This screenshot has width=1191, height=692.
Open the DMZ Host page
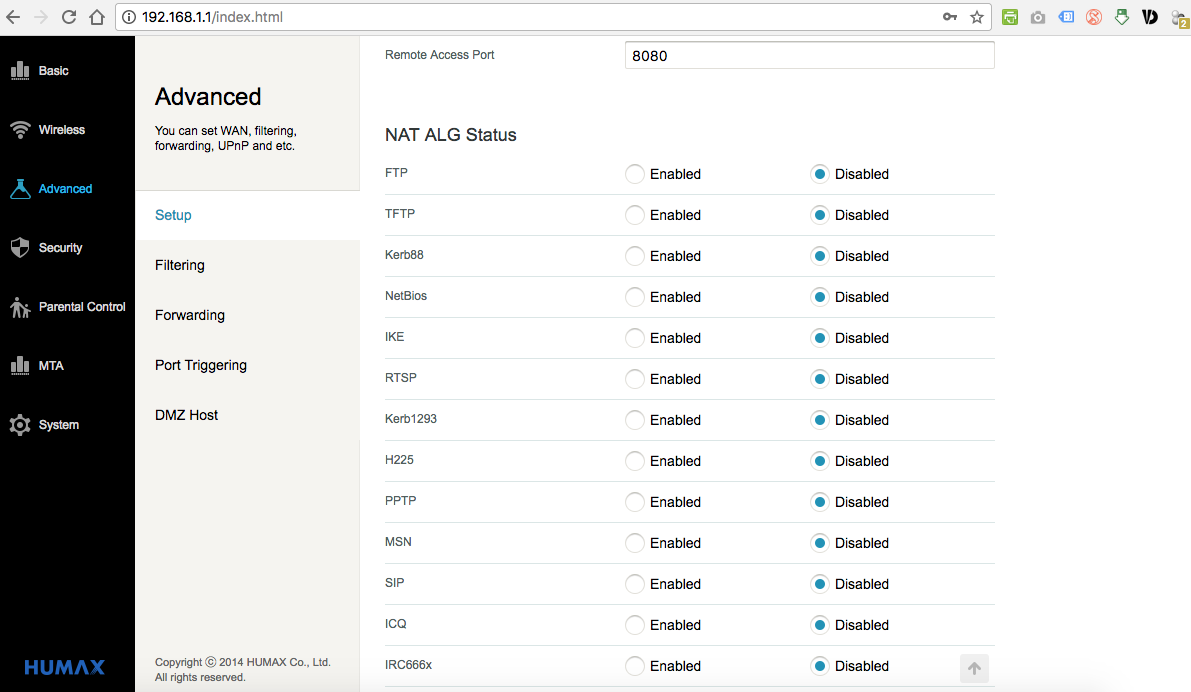187,415
